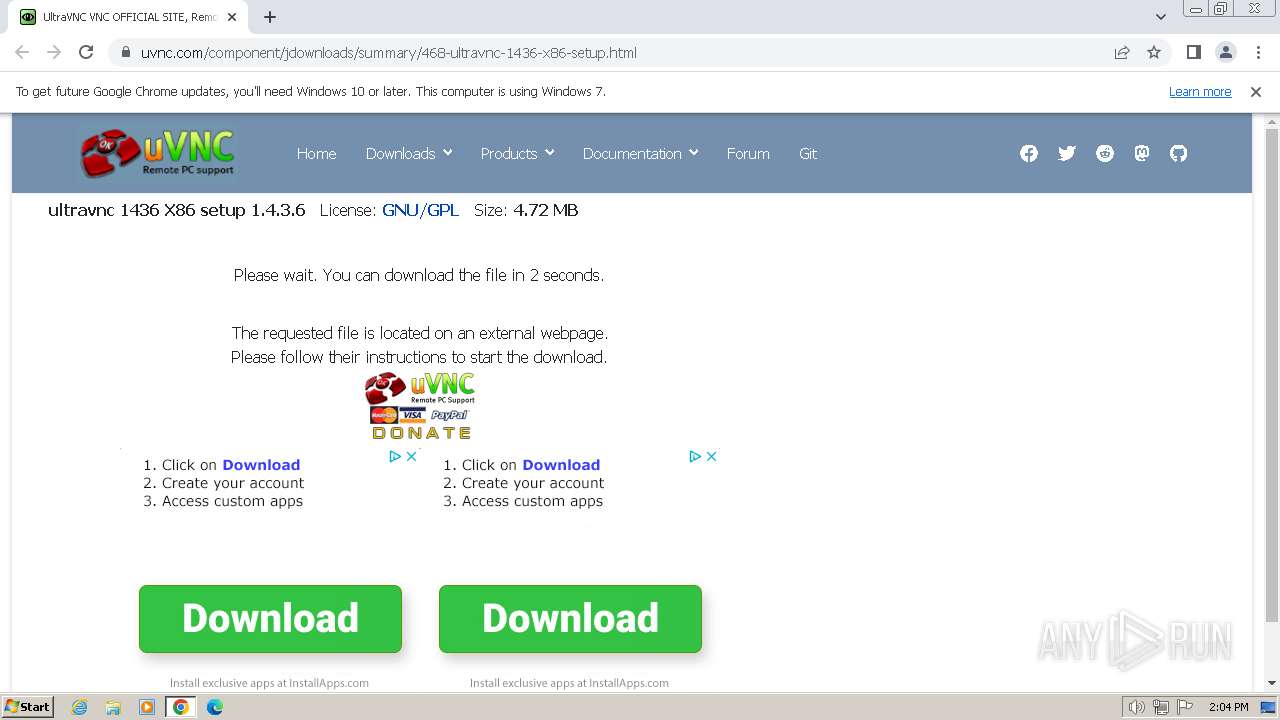Open uVNC GitHub icon
Viewport: 1280px width, 720px height.
coord(1179,153)
